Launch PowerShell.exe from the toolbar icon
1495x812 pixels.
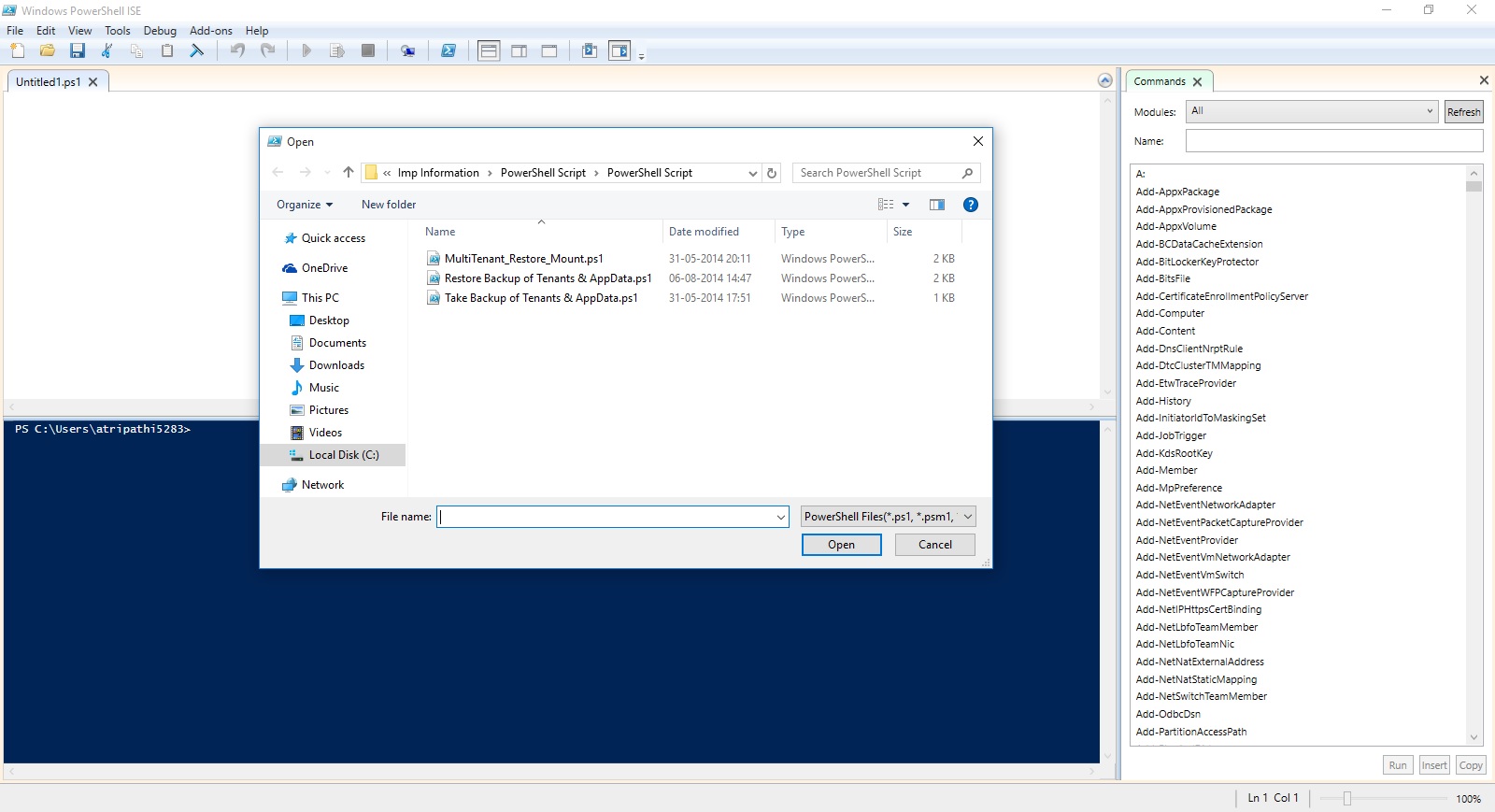click(448, 50)
